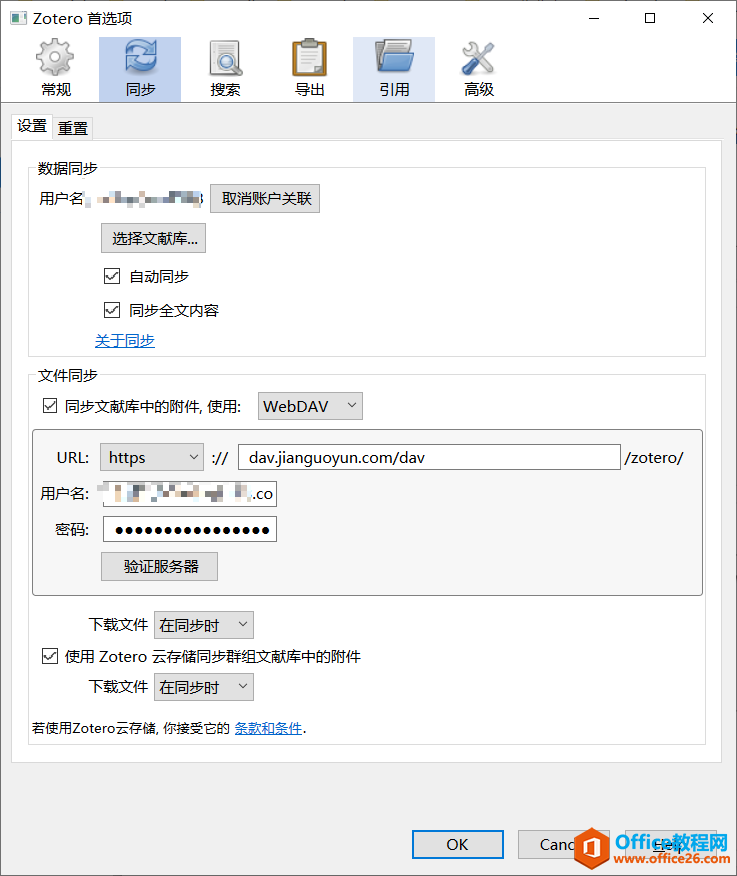Switch to the 重置 tab
Screen dimensions: 737x876
[73, 128]
